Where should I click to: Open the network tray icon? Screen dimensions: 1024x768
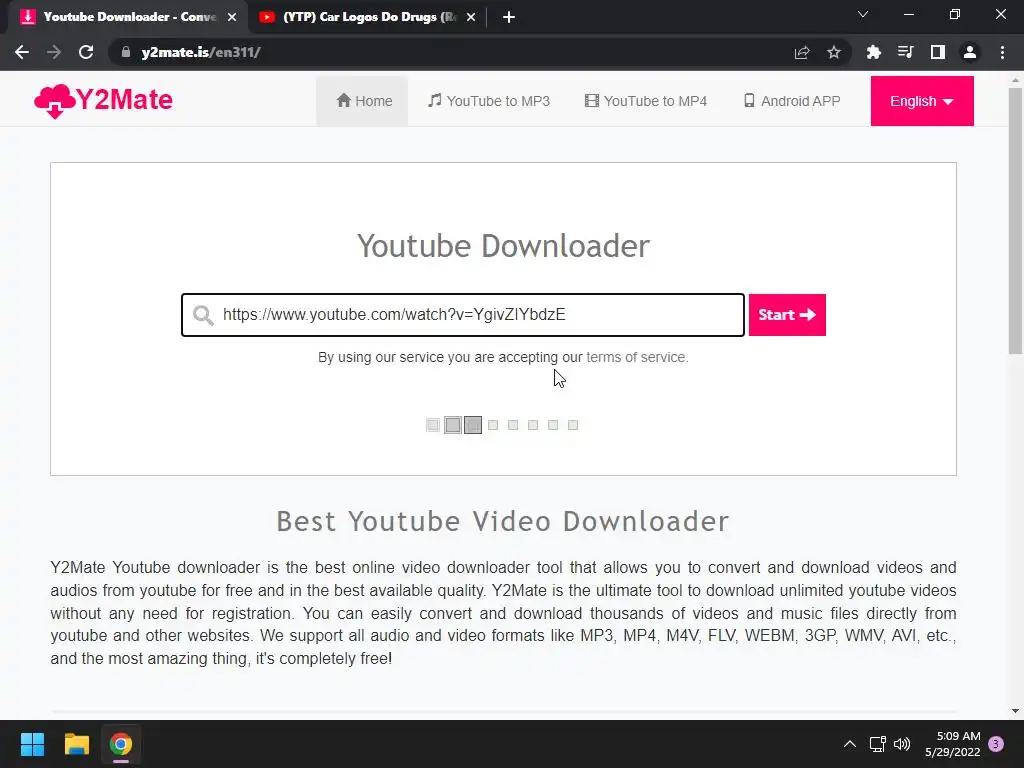(x=877, y=744)
